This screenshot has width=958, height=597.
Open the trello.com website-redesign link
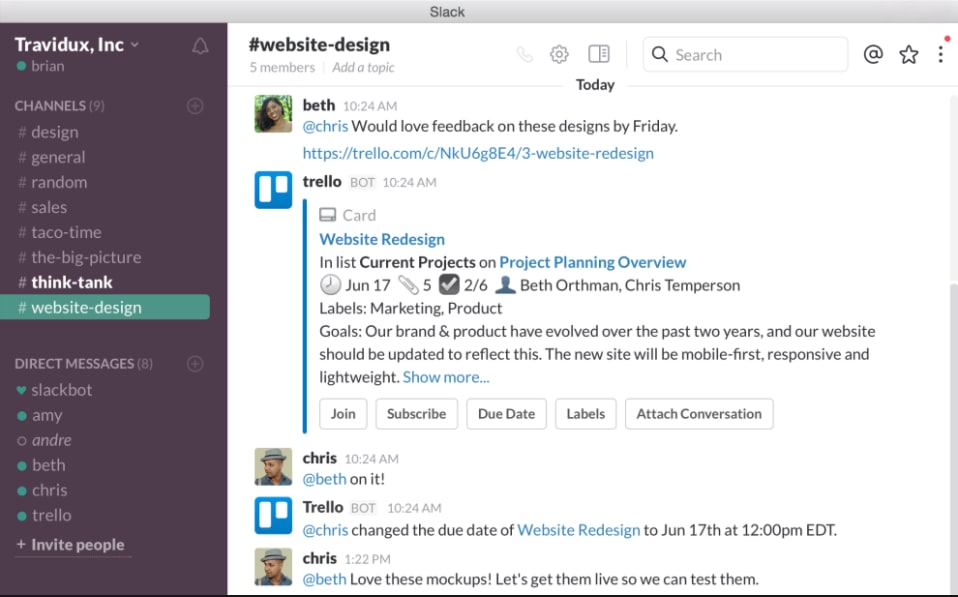(x=478, y=153)
